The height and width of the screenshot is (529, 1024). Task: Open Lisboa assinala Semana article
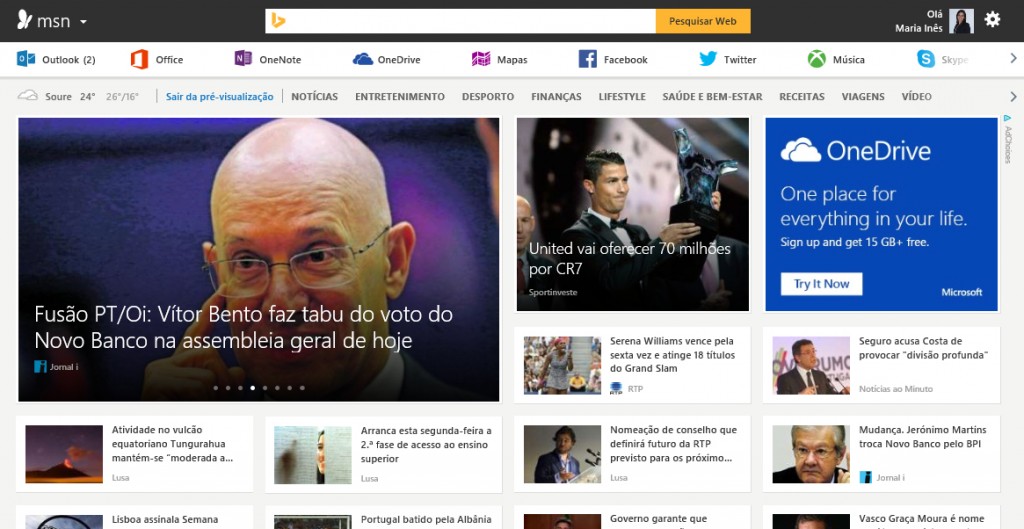[x=165, y=520]
